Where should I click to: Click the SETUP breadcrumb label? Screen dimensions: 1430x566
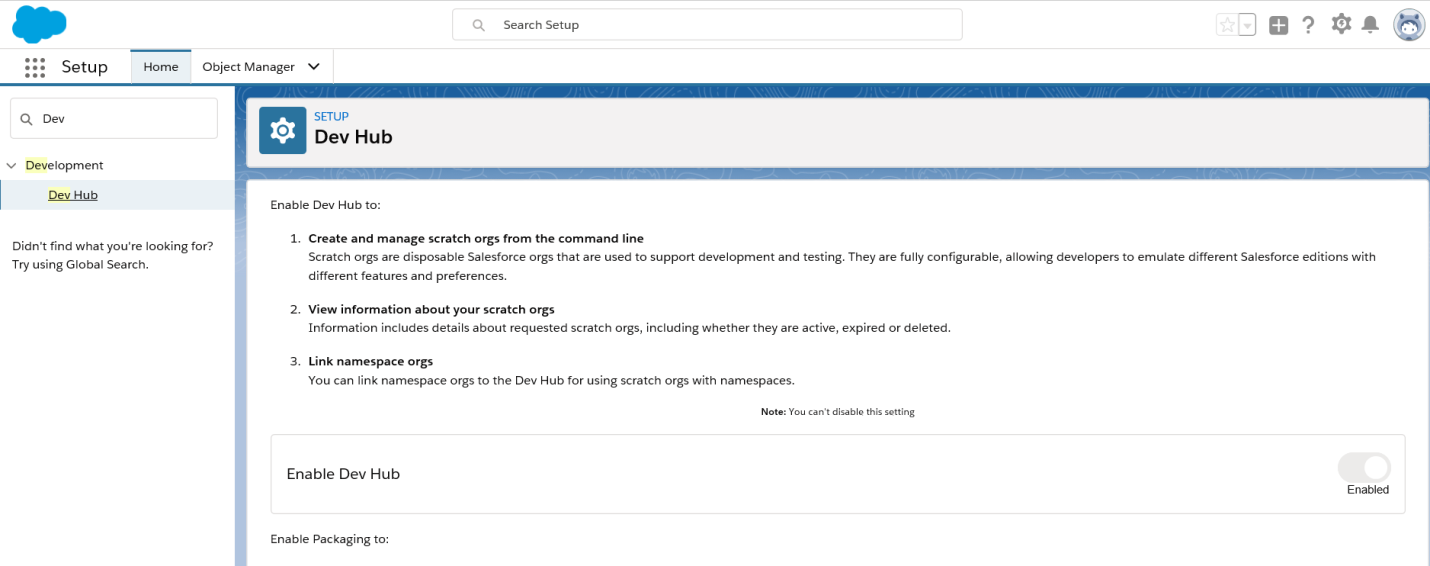(331, 117)
